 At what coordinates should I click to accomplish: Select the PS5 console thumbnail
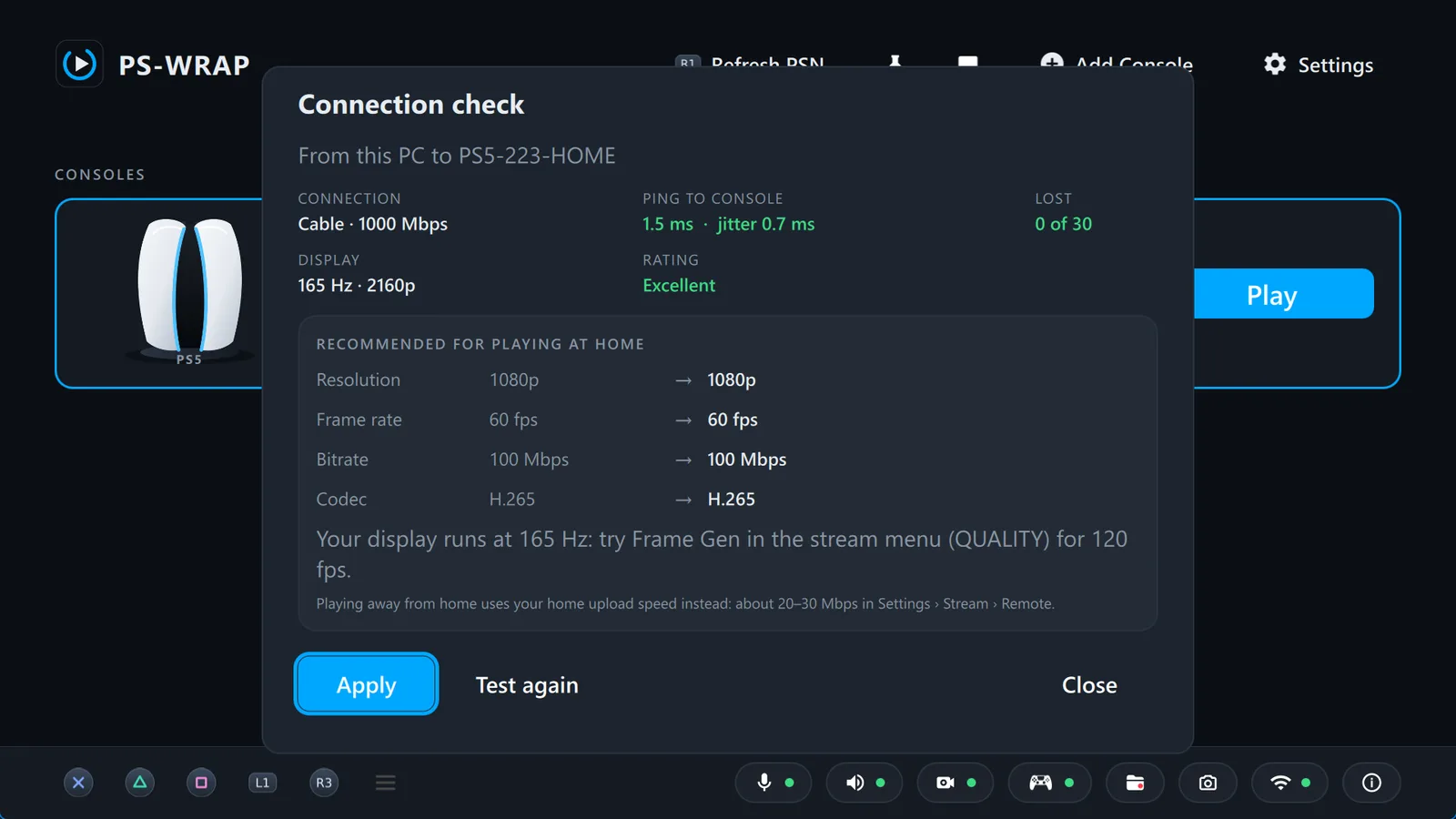click(x=189, y=291)
